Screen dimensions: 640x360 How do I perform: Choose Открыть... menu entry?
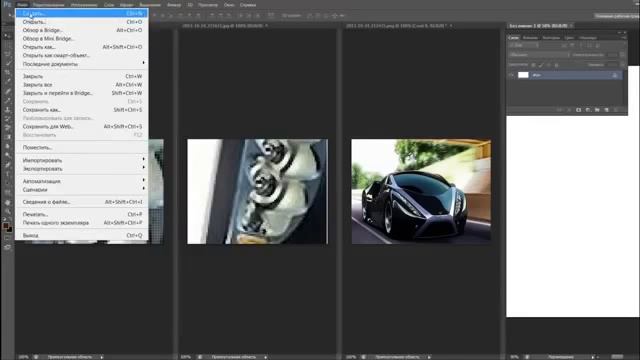click(82, 22)
